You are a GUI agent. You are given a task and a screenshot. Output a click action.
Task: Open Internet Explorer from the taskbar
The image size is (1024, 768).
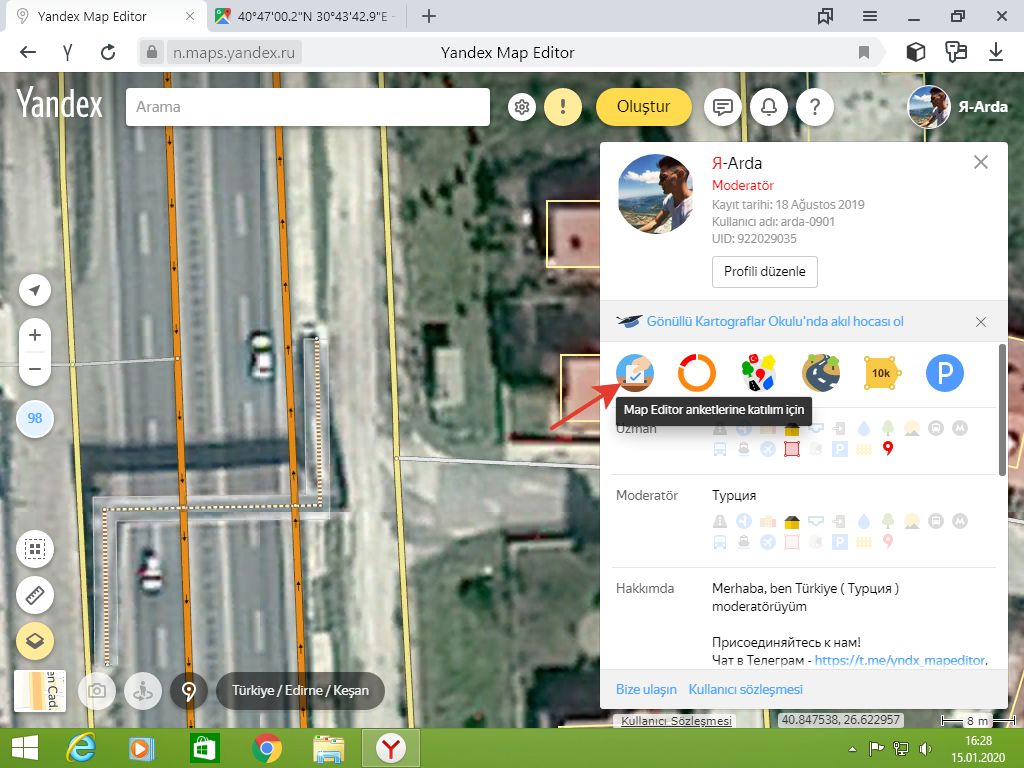pos(81,748)
